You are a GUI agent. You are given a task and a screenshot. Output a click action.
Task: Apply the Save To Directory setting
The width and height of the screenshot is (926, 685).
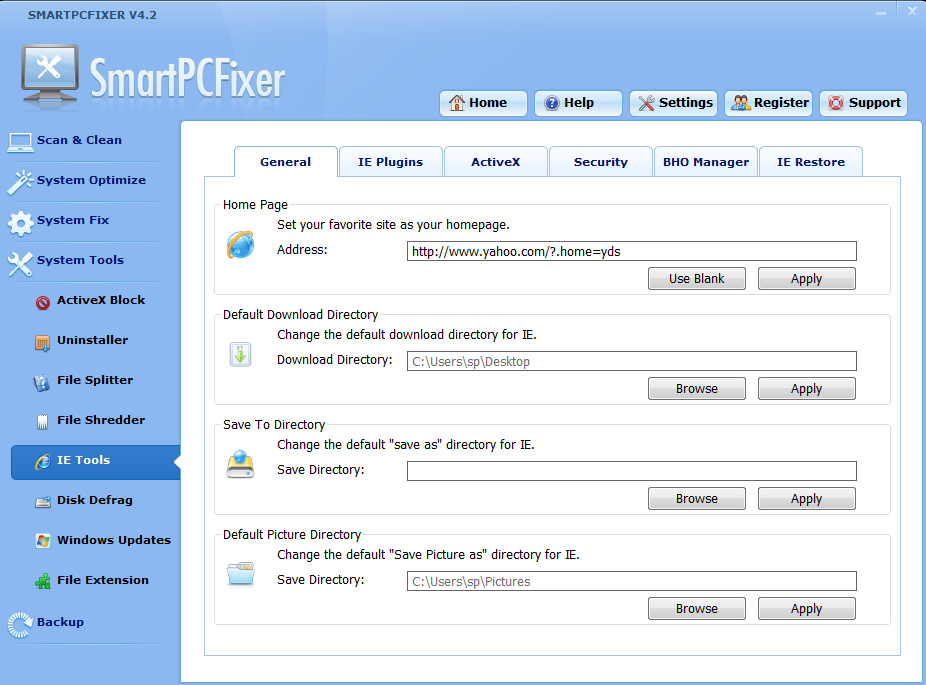pos(807,498)
